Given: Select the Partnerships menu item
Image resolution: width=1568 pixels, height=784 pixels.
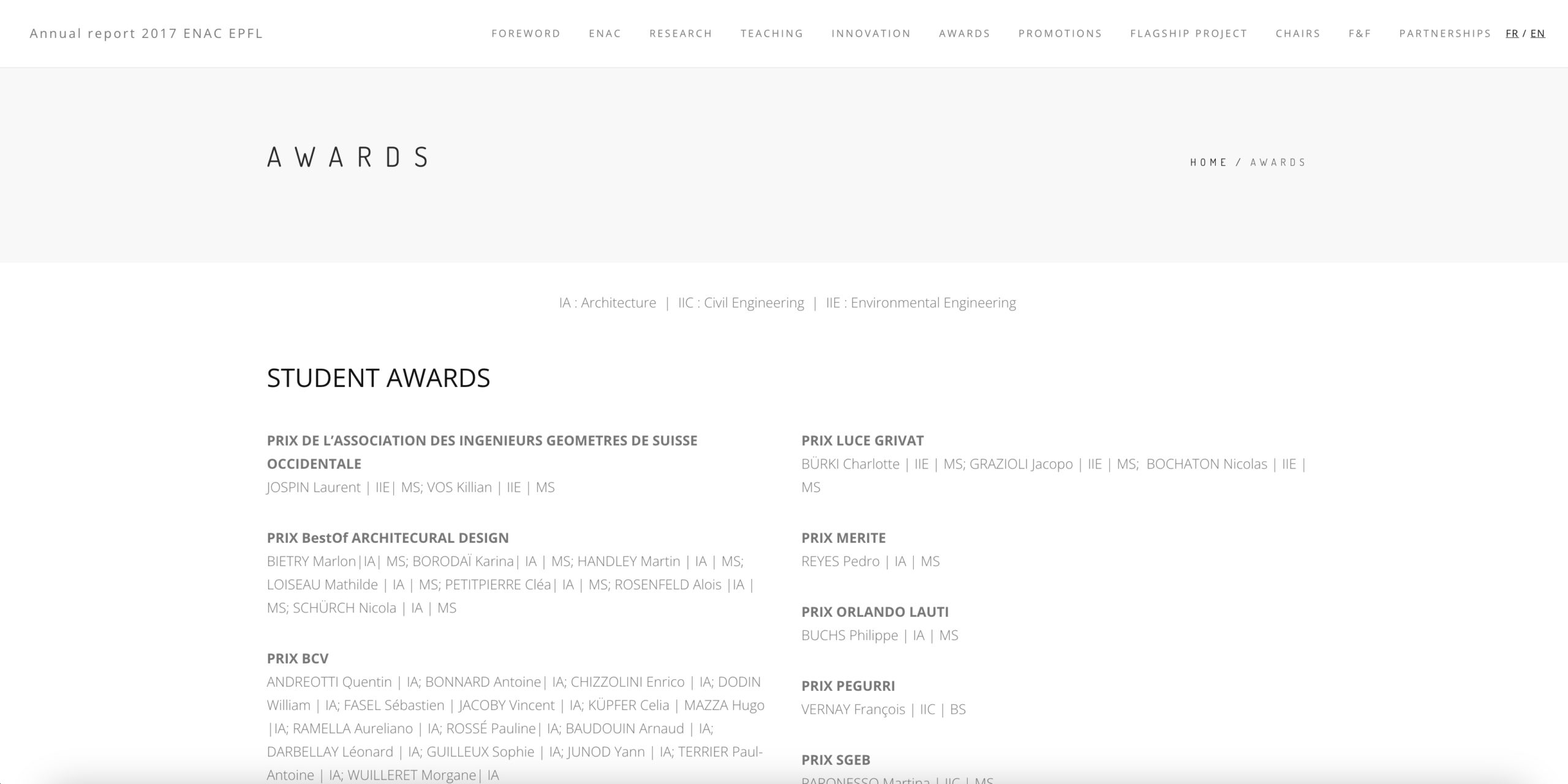Looking at the screenshot, I should tap(1444, 34).
